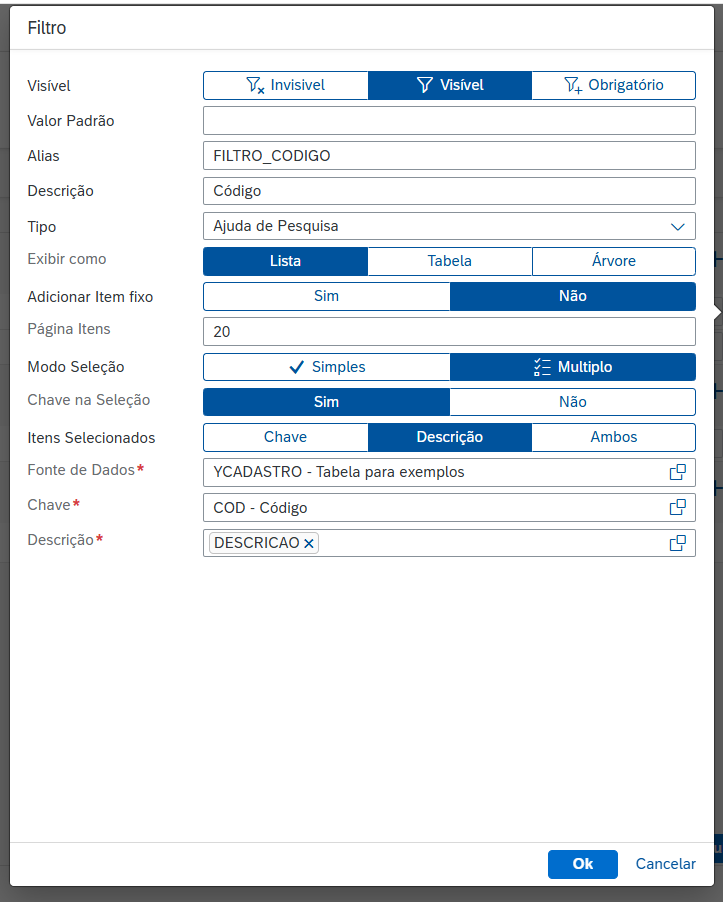Show Ambos in Itens Selecionados

[614, 437]
